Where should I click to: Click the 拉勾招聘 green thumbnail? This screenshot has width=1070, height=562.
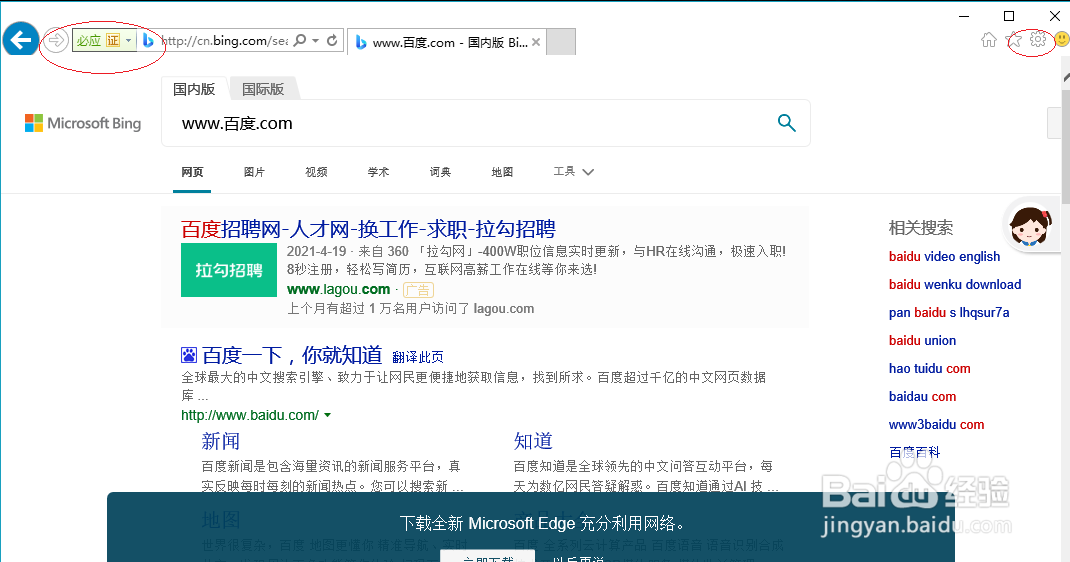tap(229, 270)
